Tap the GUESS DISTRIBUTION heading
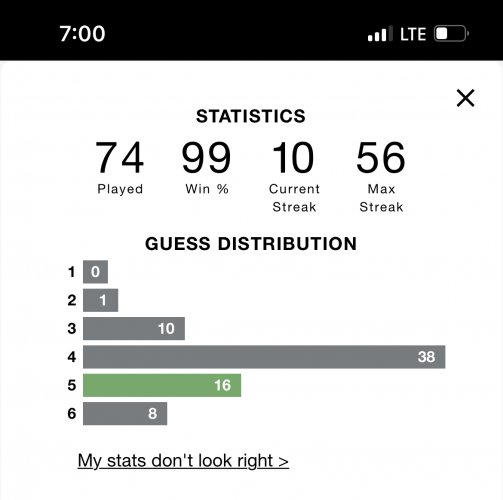The height and width of the screenshot is (500, 503). pyautogui.click(x=251, y=244)
